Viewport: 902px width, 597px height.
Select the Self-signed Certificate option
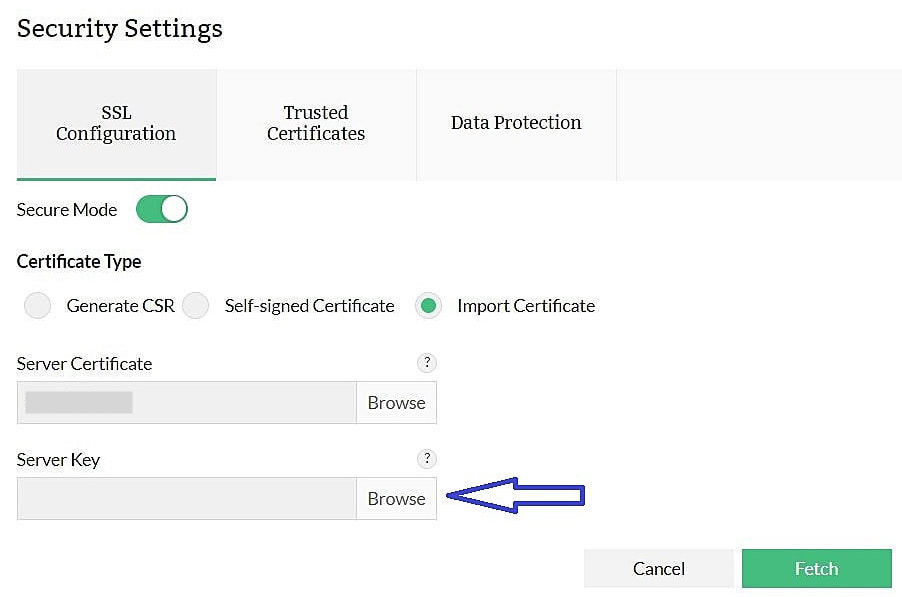click(196, 305)
